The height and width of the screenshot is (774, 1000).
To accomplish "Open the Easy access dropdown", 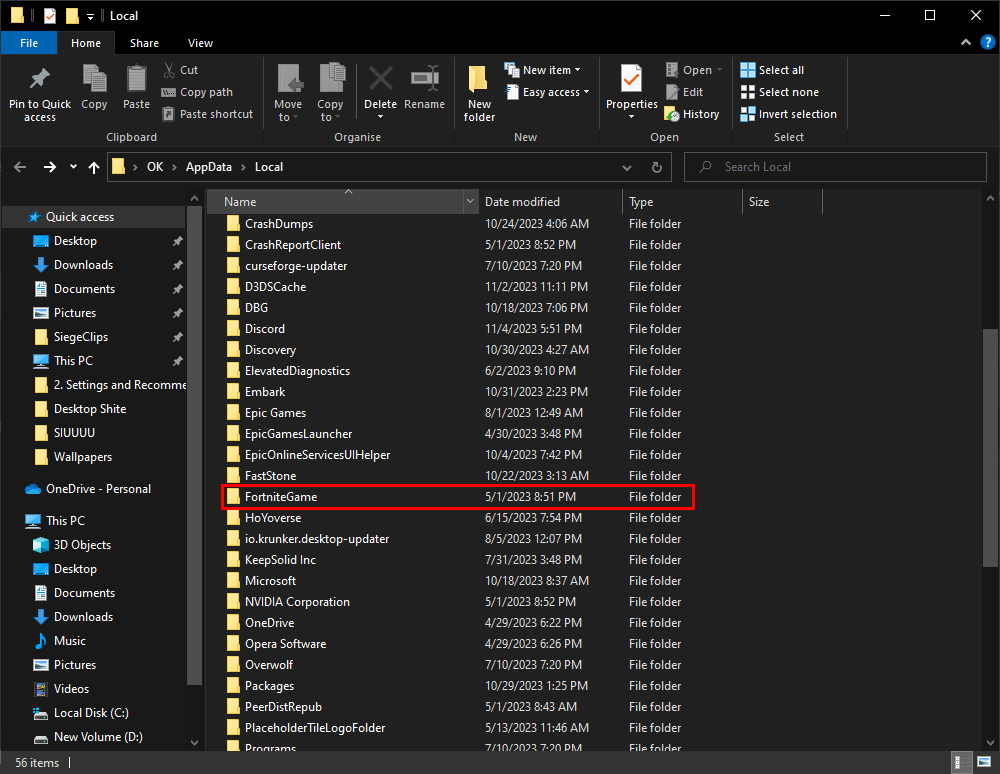I will pos(547,92).
